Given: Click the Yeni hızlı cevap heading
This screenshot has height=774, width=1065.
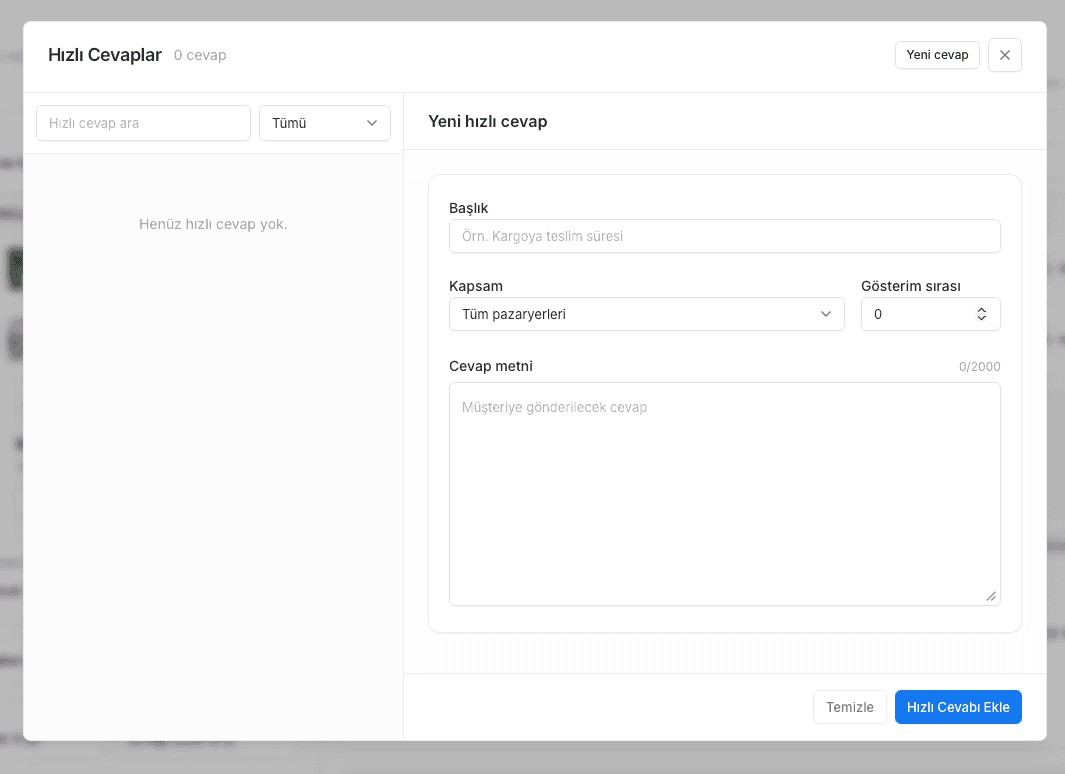Looking at the screenshot, I should click(x=488, y=122).
